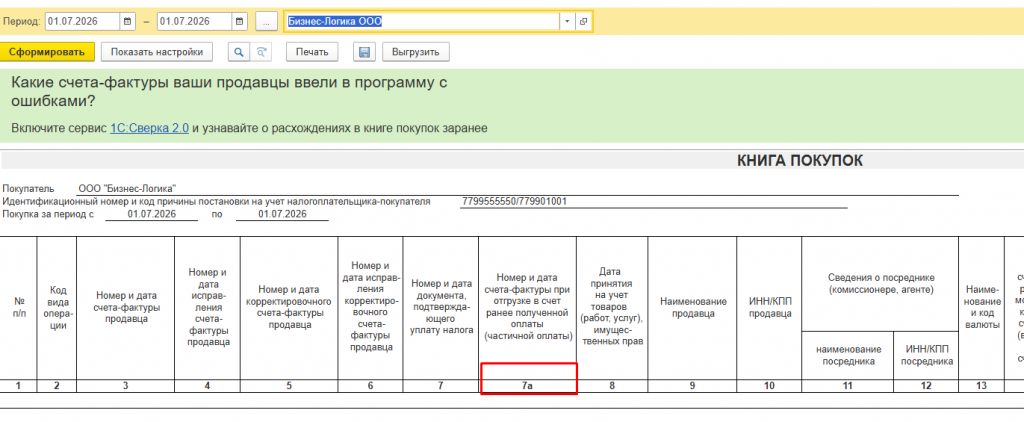Click the ellipsis period selection button
Screen dimensions: 1024x422
point(266,22)
